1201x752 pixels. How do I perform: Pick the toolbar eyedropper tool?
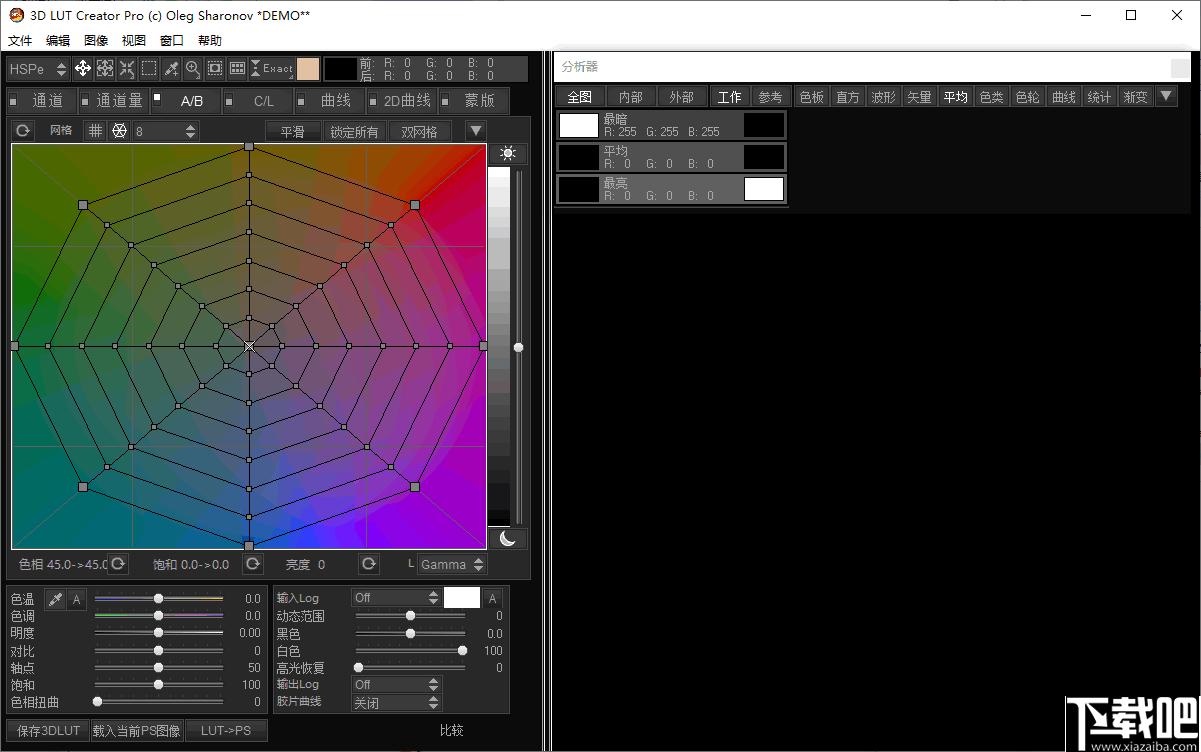(x=171, y=69)
